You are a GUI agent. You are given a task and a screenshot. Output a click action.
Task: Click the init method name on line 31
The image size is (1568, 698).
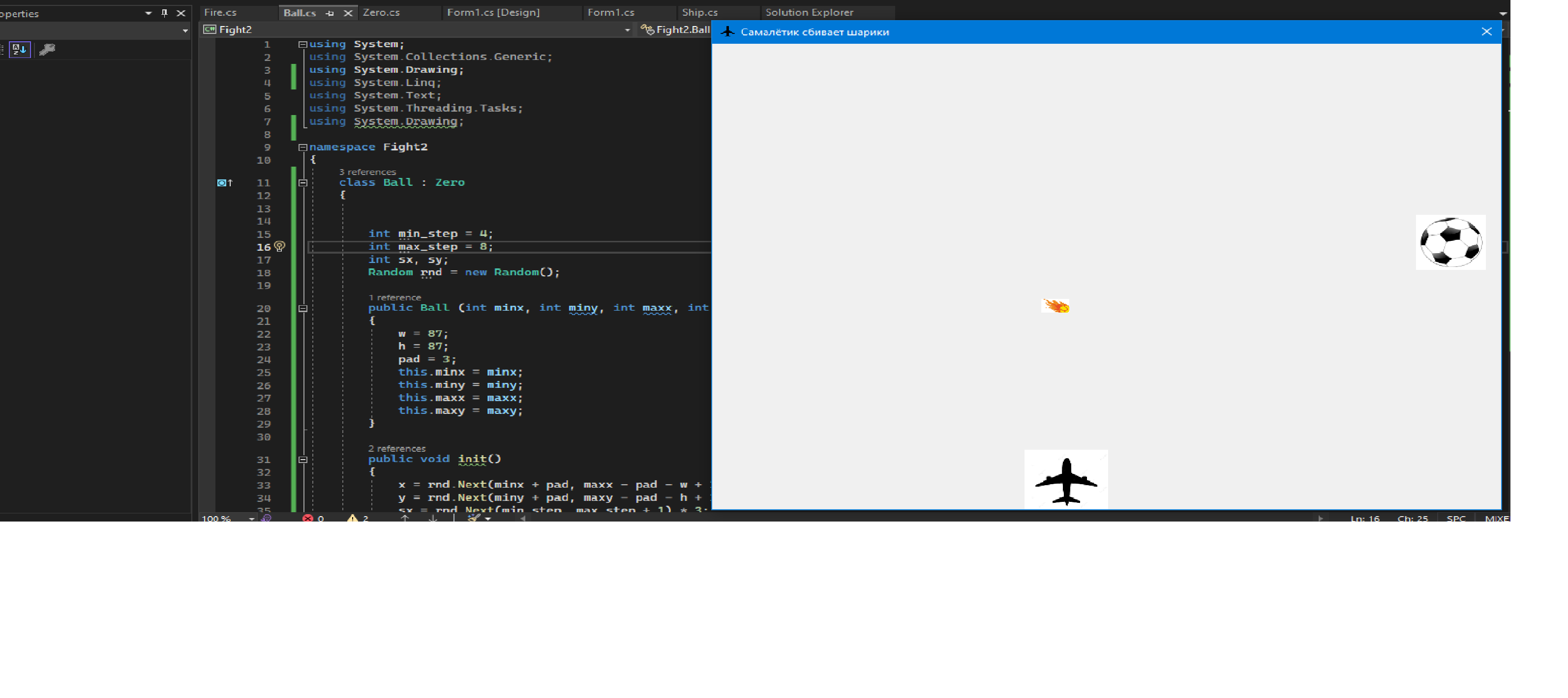click(x=472, y=460)
